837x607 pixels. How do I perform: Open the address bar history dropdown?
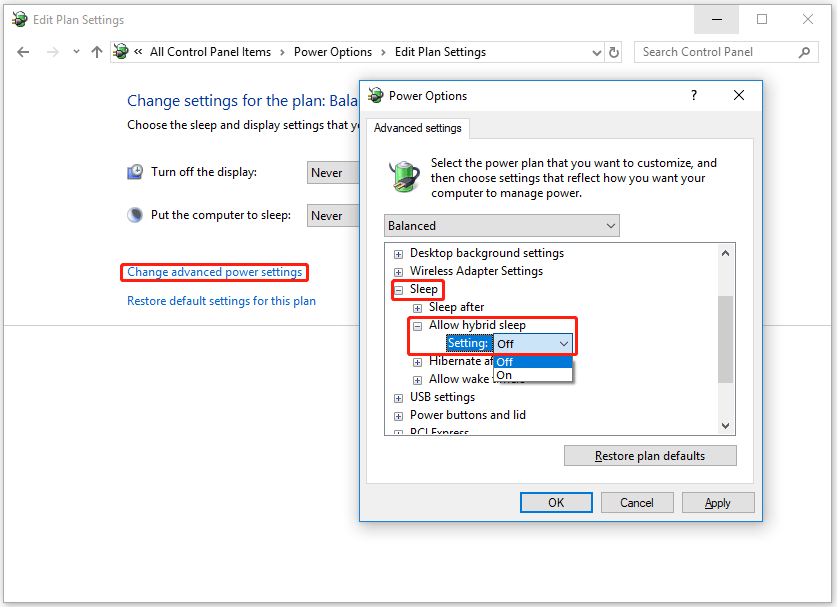tap(597, 52)
